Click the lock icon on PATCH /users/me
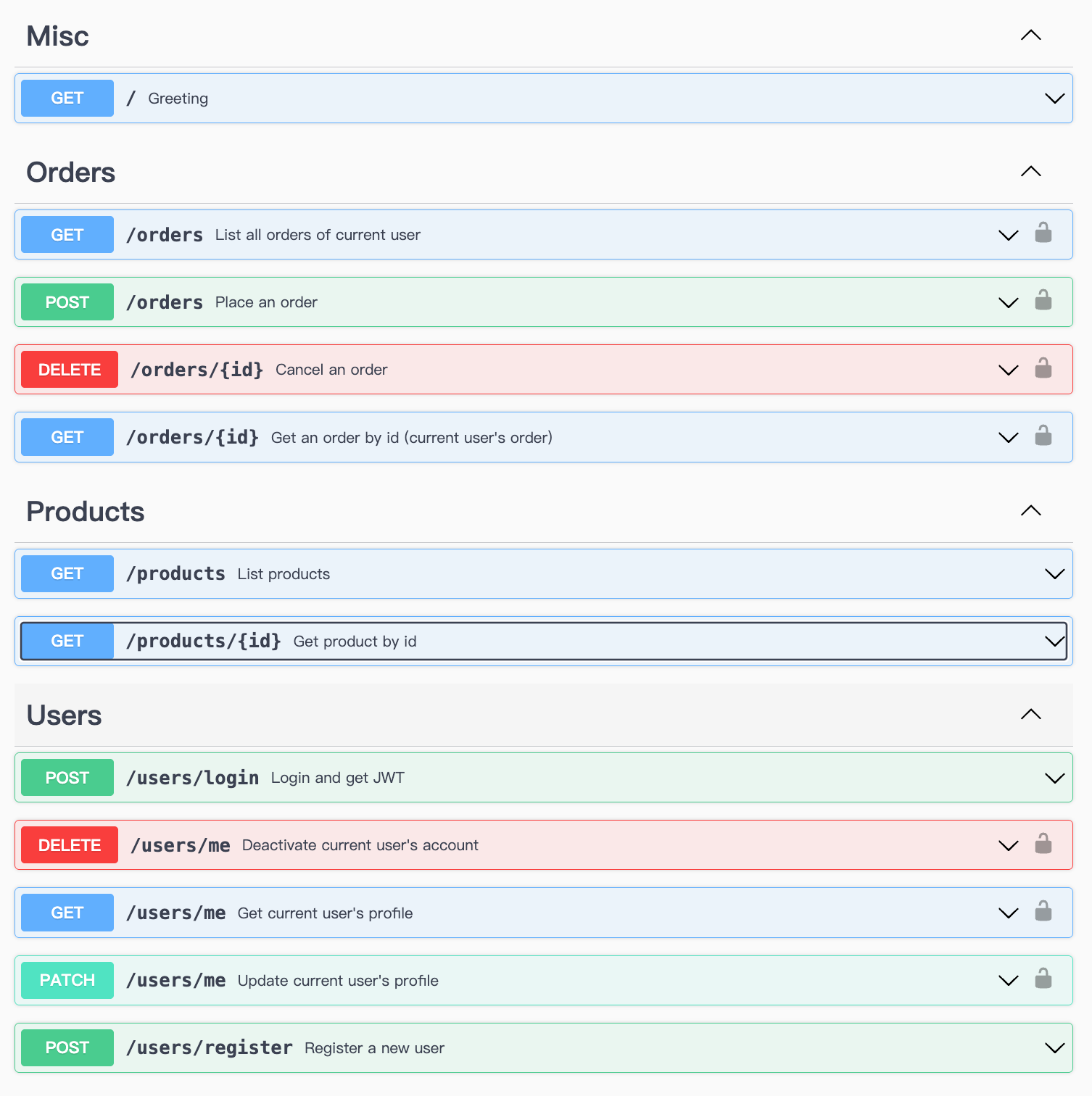The width and height of the screenshot is (1092, 1096). (x=1043, y=979)
